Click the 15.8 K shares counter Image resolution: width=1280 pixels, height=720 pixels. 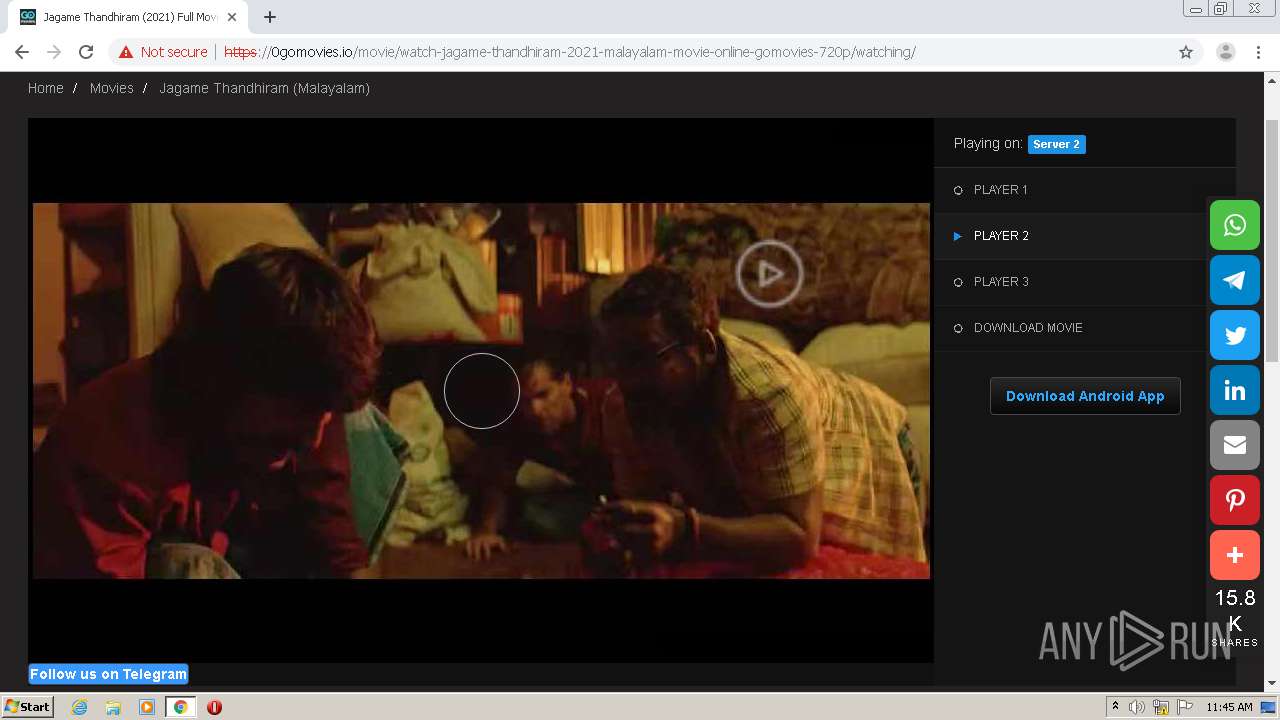[x=1235, y=617]
